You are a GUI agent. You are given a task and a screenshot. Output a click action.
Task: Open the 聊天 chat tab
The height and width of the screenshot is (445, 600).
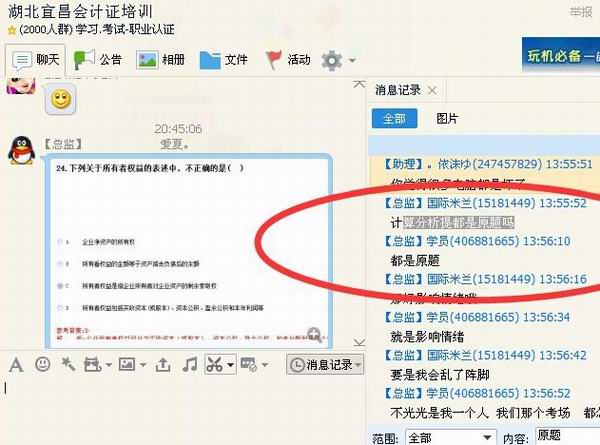point(35,60)
